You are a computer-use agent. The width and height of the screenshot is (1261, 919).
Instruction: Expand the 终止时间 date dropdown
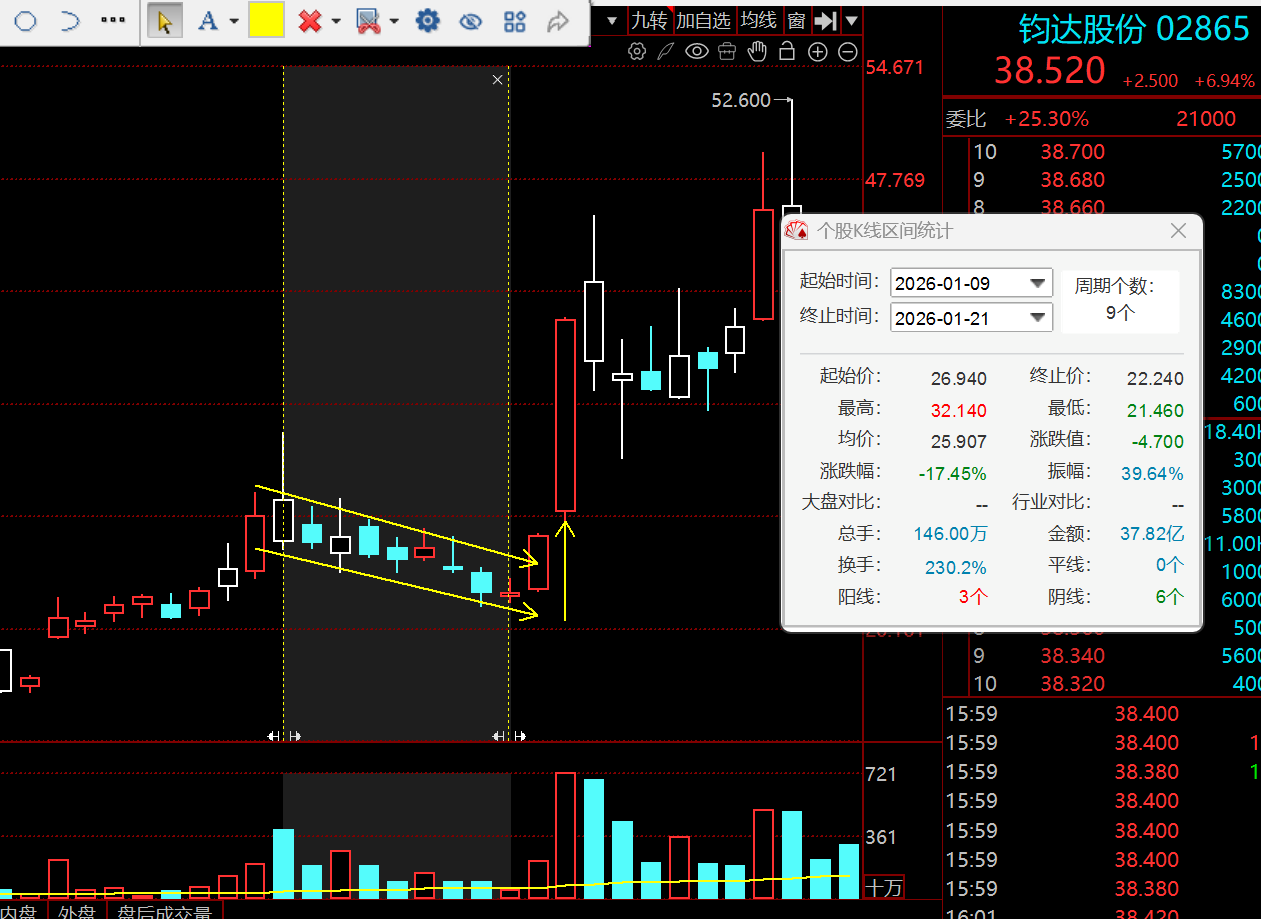tap(1039, 318)
